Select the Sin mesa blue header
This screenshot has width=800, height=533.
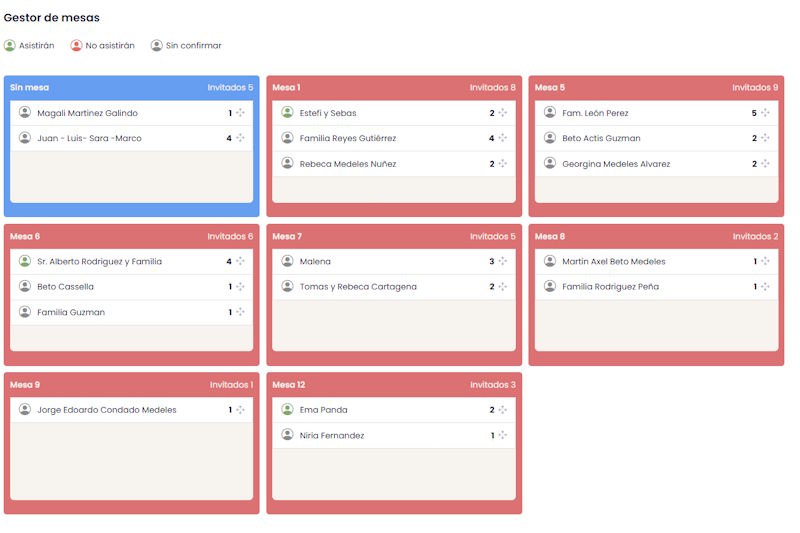[131, 88]
